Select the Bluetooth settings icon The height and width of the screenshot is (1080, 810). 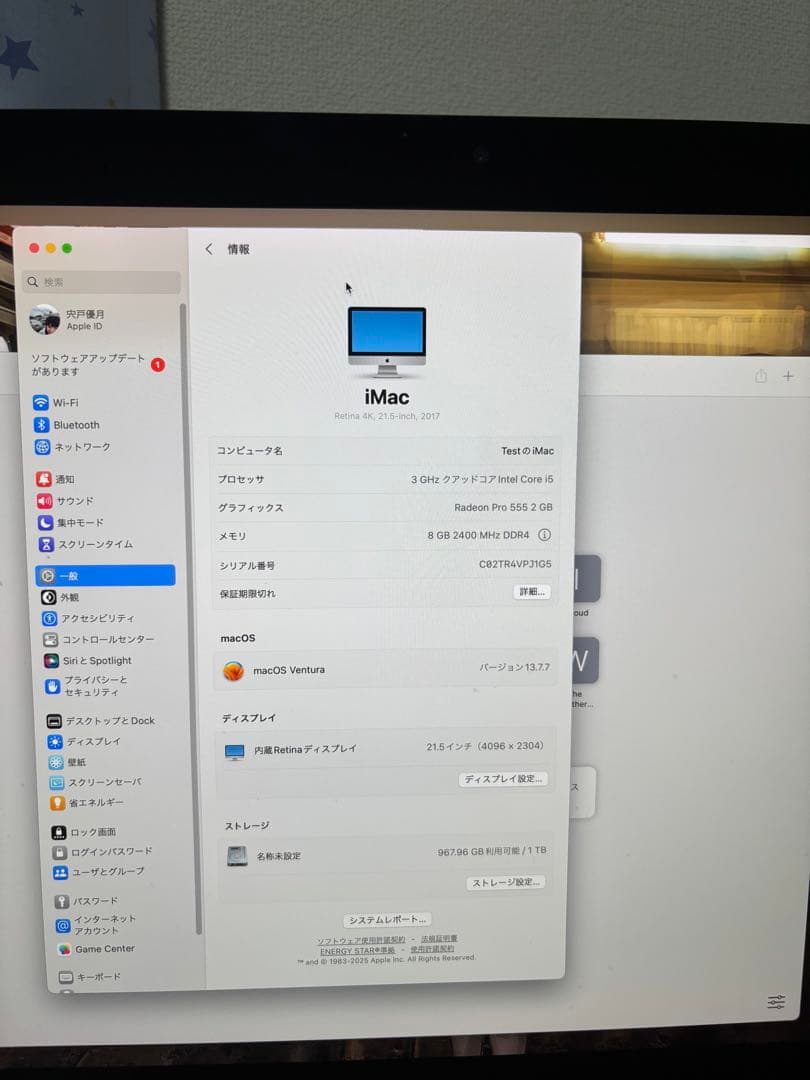coord(40,424)
